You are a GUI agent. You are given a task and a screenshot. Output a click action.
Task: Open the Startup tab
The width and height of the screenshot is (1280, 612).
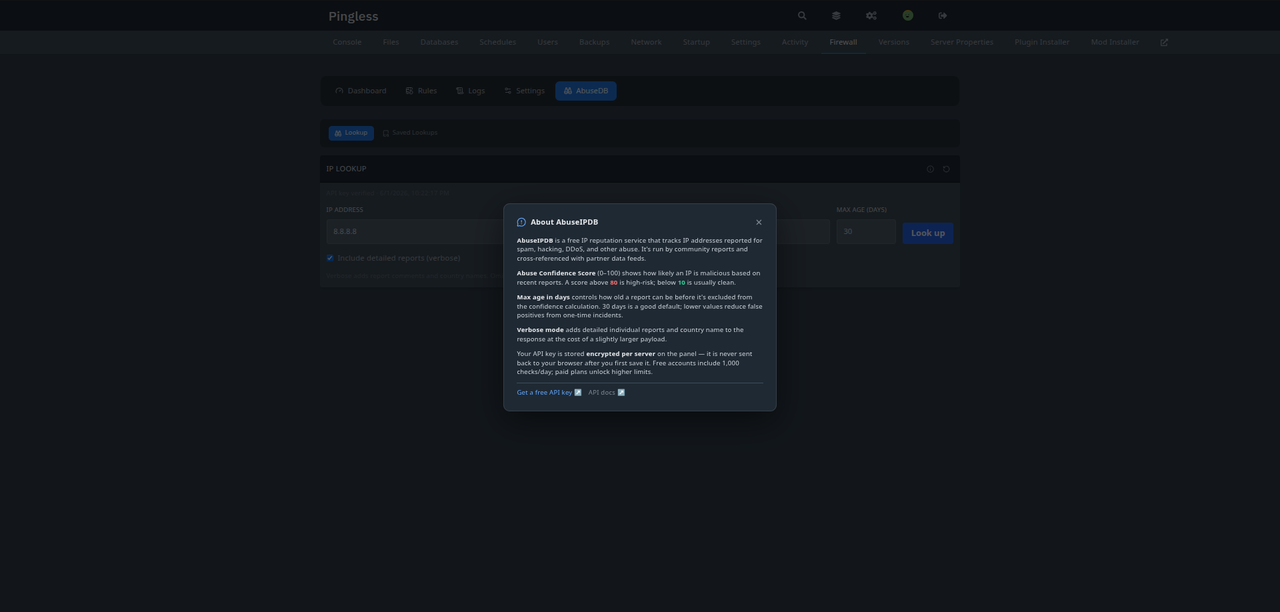click(697, 42)
